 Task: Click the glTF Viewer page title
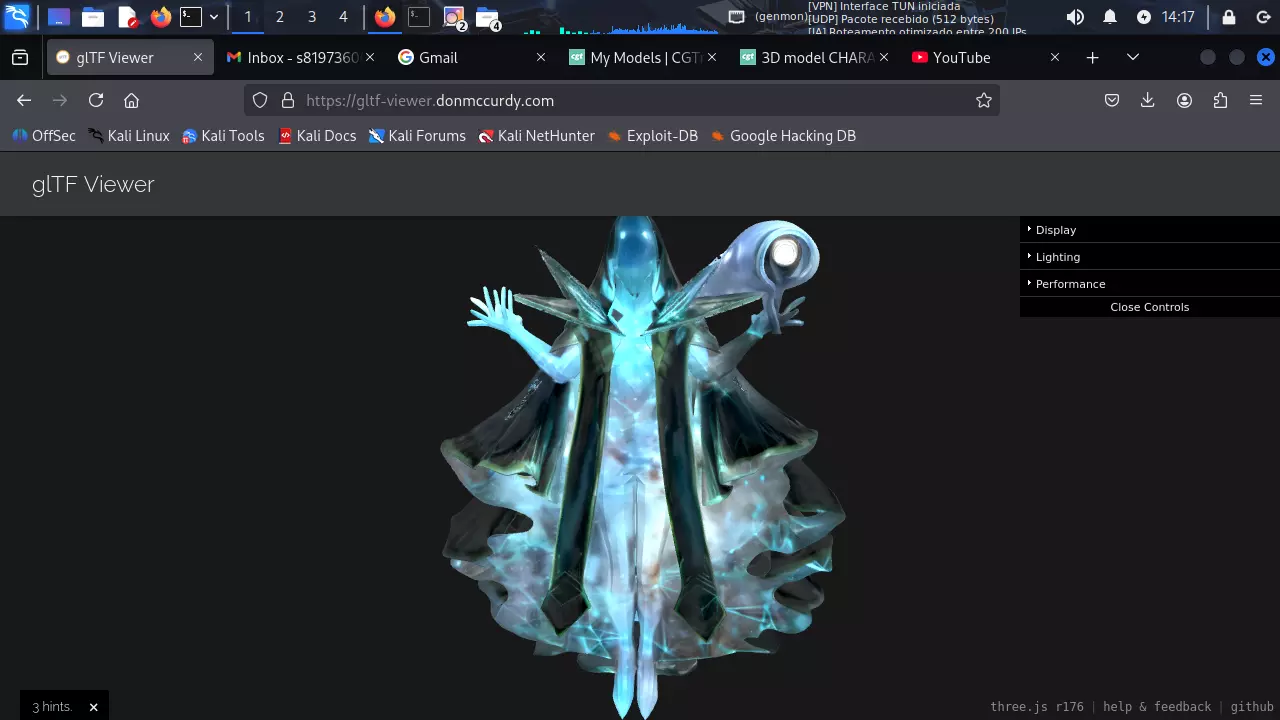[x=93, y=184]
